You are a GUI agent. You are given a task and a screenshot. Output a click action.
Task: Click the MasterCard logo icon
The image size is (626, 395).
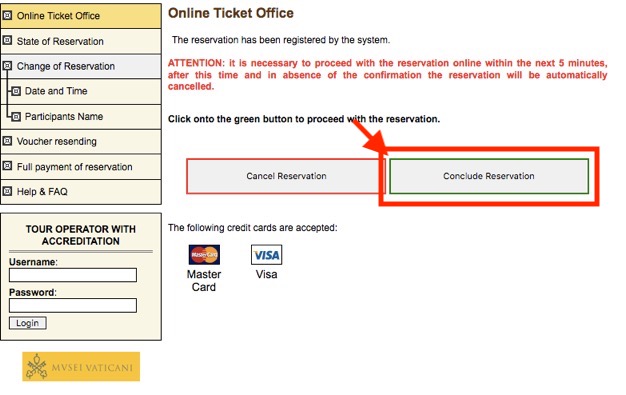(x=204, y=254)
